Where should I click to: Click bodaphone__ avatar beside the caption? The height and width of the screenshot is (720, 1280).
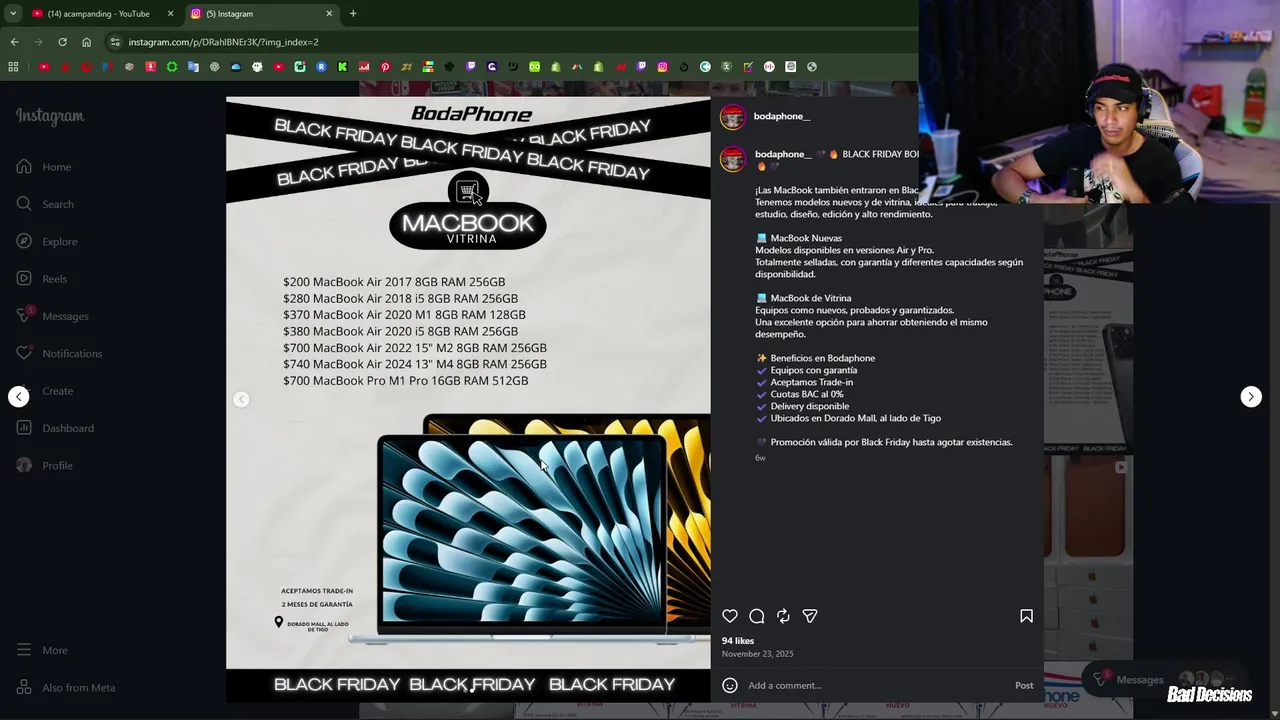tap(733, 159)
